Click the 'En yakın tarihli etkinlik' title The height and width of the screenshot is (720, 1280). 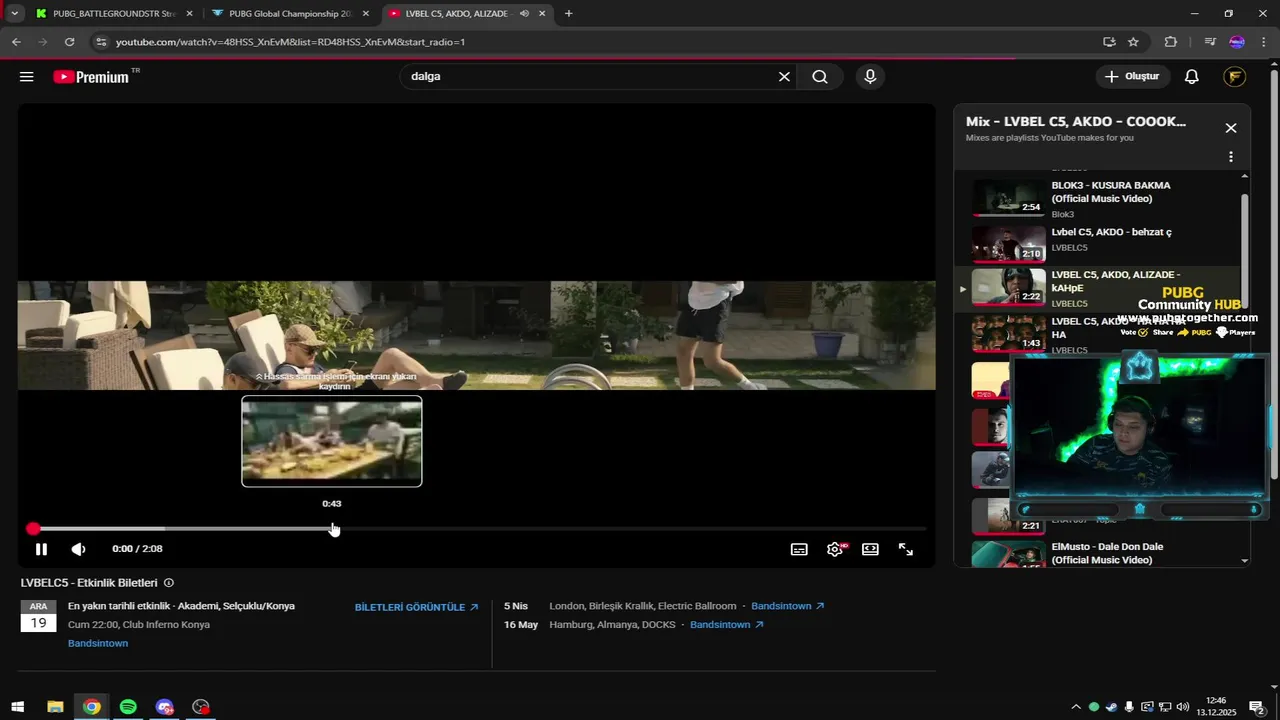click(x=181, y=606)
